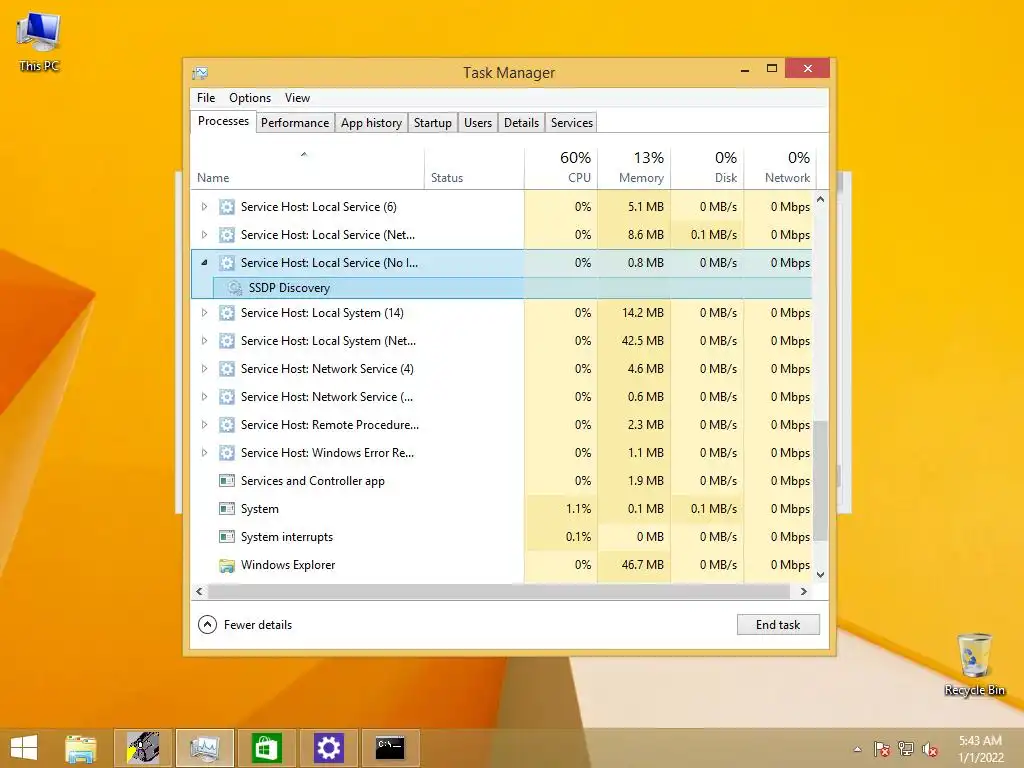The image size is (1024, 768).
Task: Click the System interrupts process icon
Action: [x=227, y=537]
